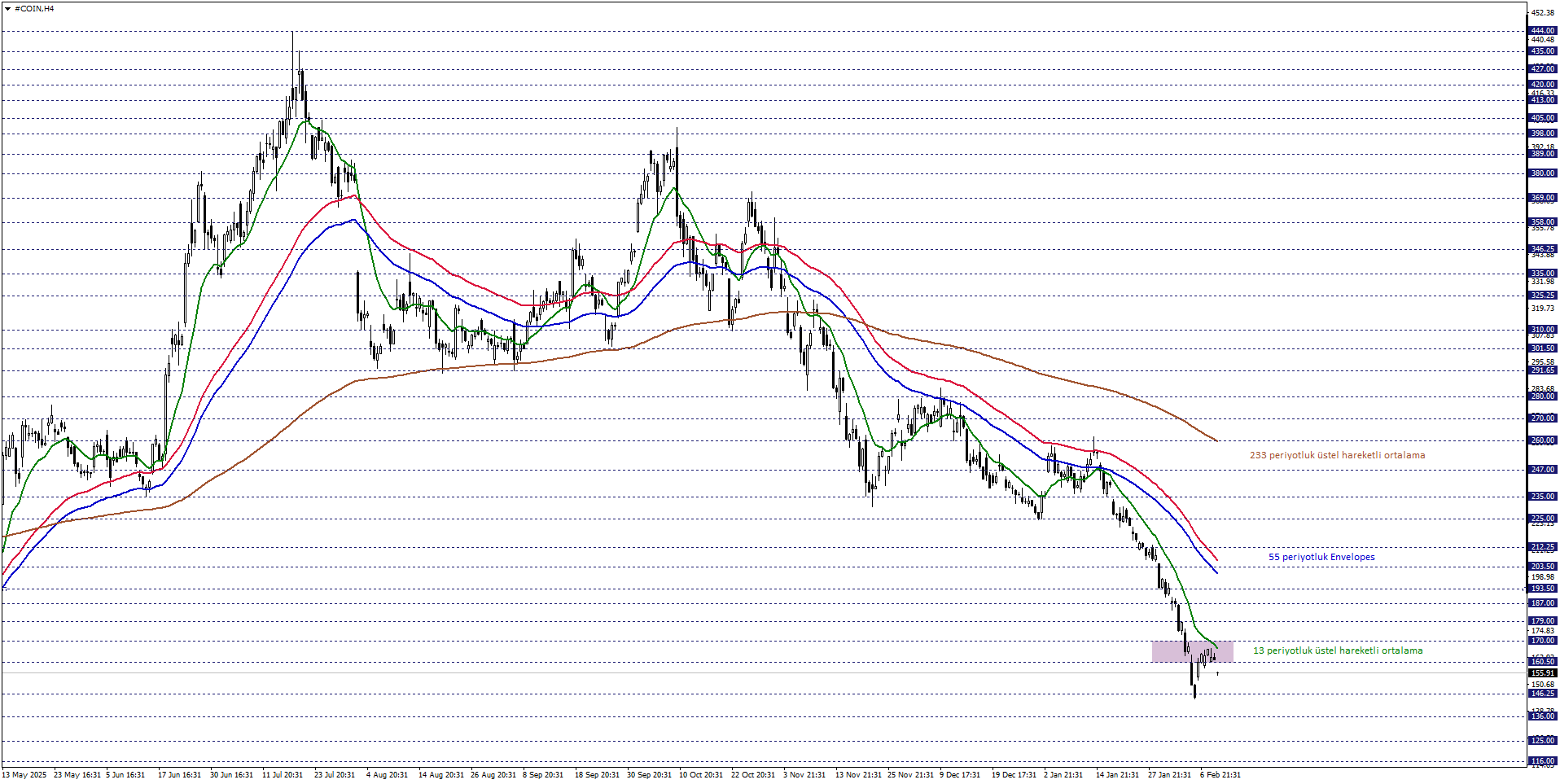
Task: Click the 260.00 price level label
Action: coord(1542,440)
